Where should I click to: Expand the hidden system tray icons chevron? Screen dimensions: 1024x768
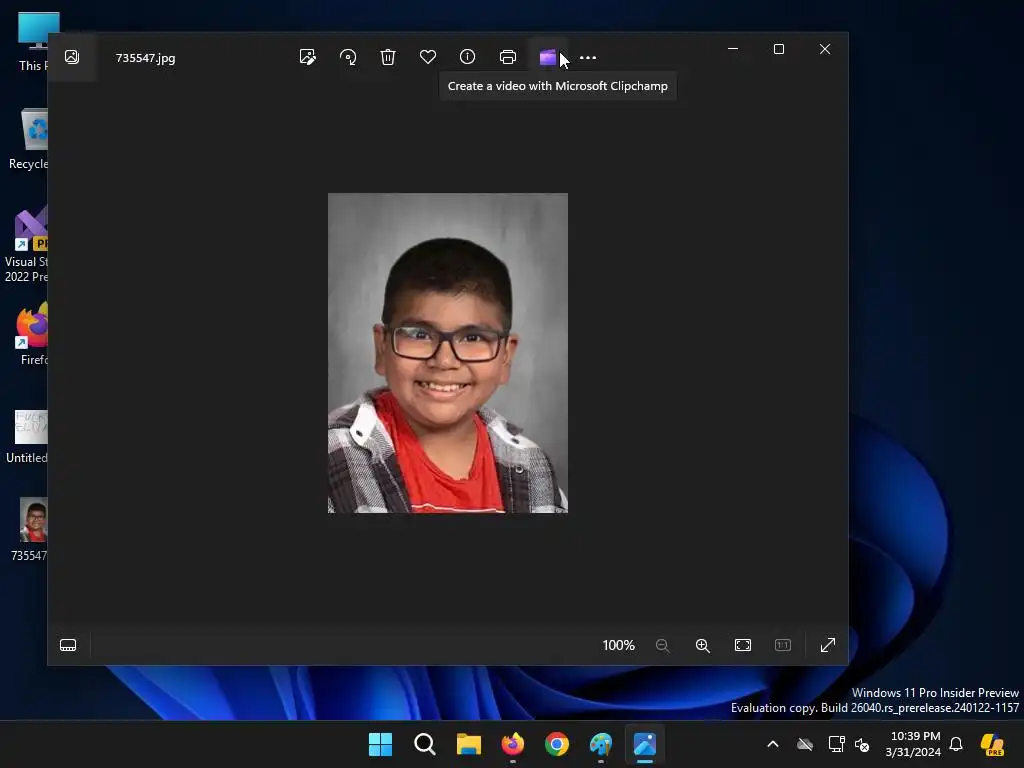[x=773, y=744]
